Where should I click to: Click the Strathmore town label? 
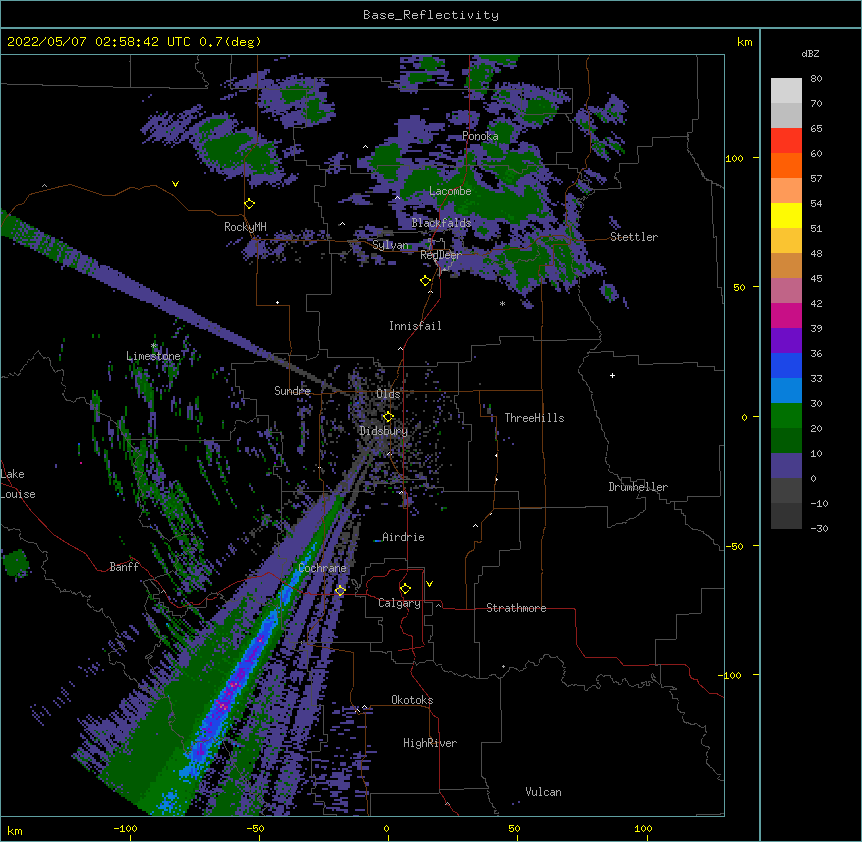click(x=516, y=608)
